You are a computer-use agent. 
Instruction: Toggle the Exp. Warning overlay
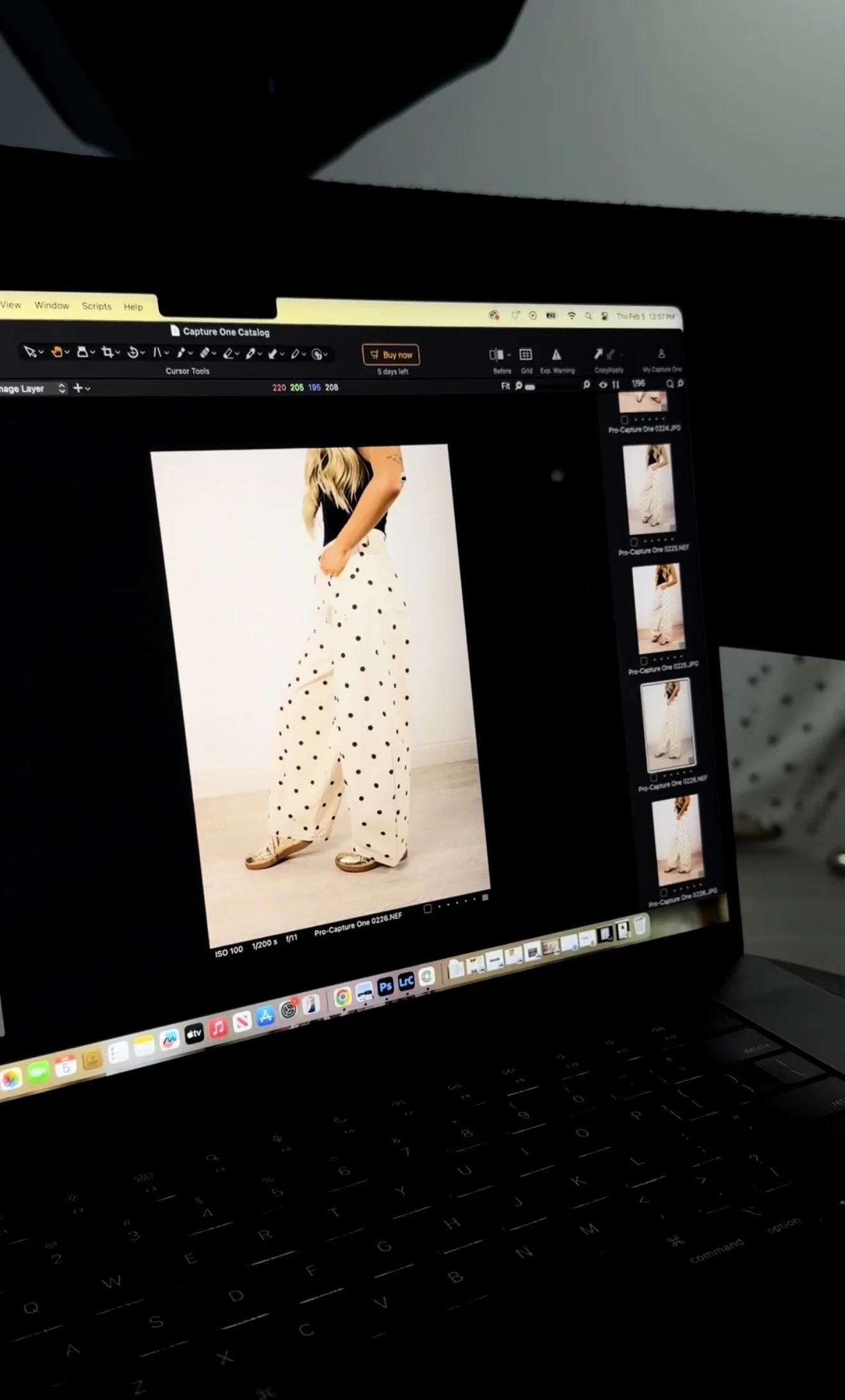[x=556, y=354]
